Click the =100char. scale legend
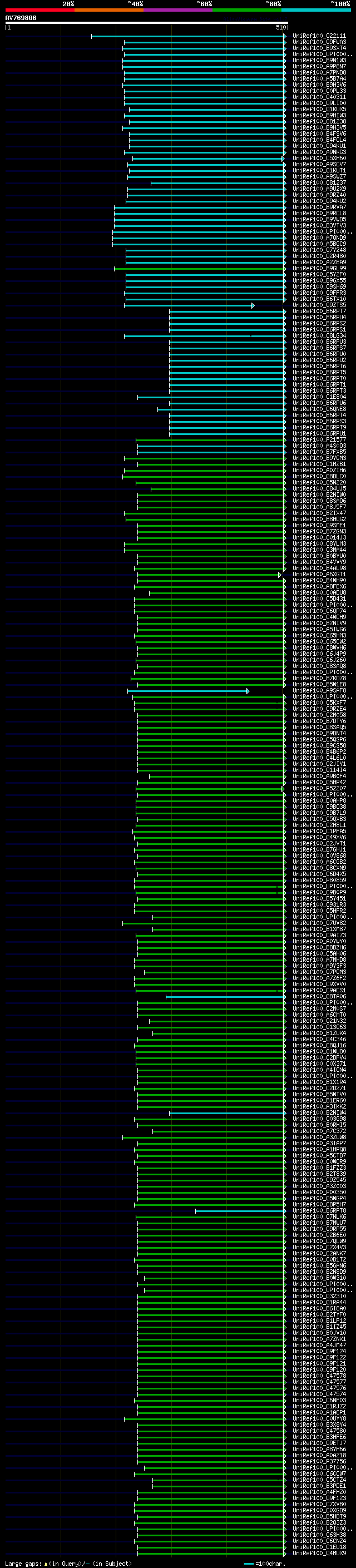The width and height of the screenshot is (356, 1568). (265, 1563)
